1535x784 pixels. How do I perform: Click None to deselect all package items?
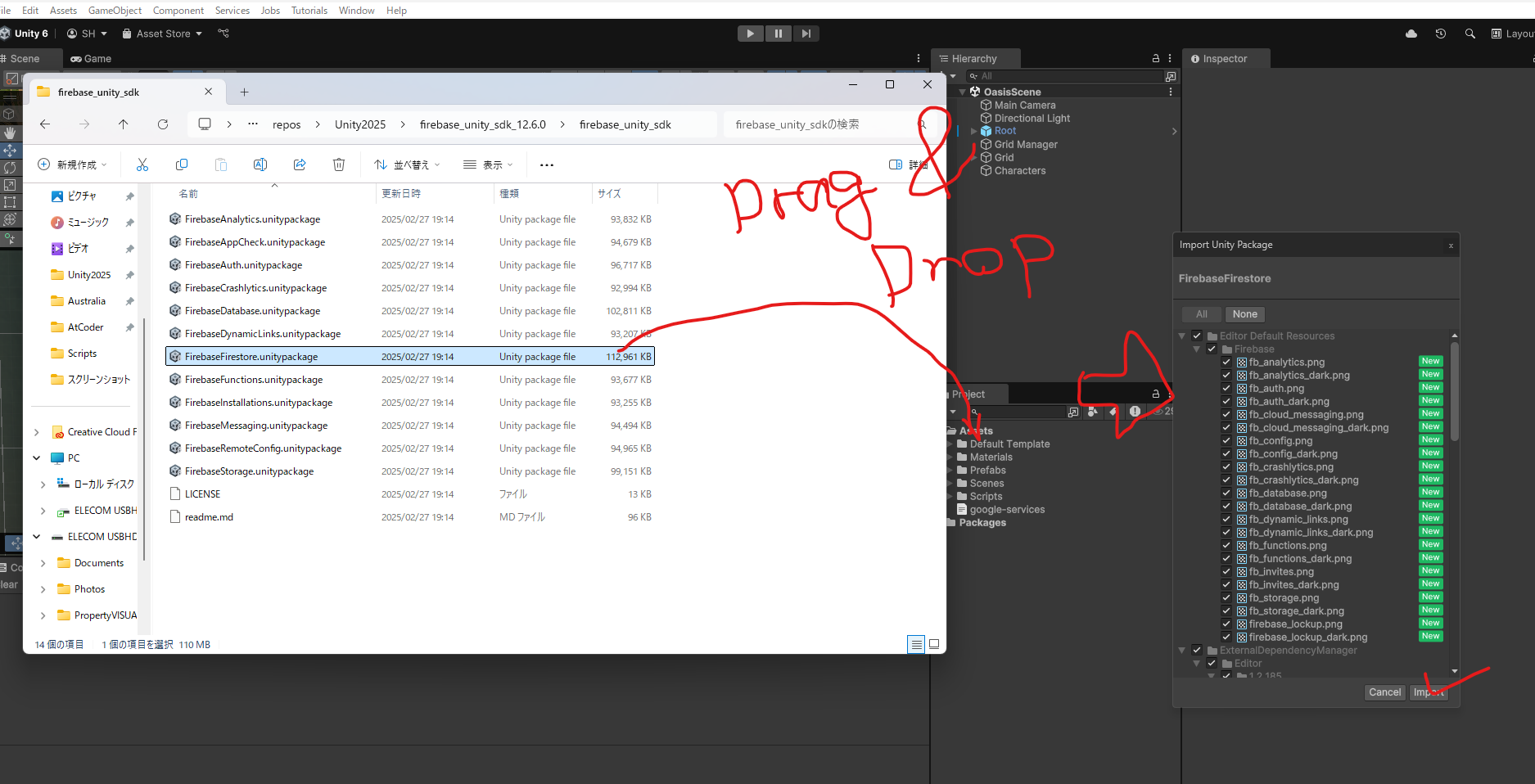[1244, 313]
